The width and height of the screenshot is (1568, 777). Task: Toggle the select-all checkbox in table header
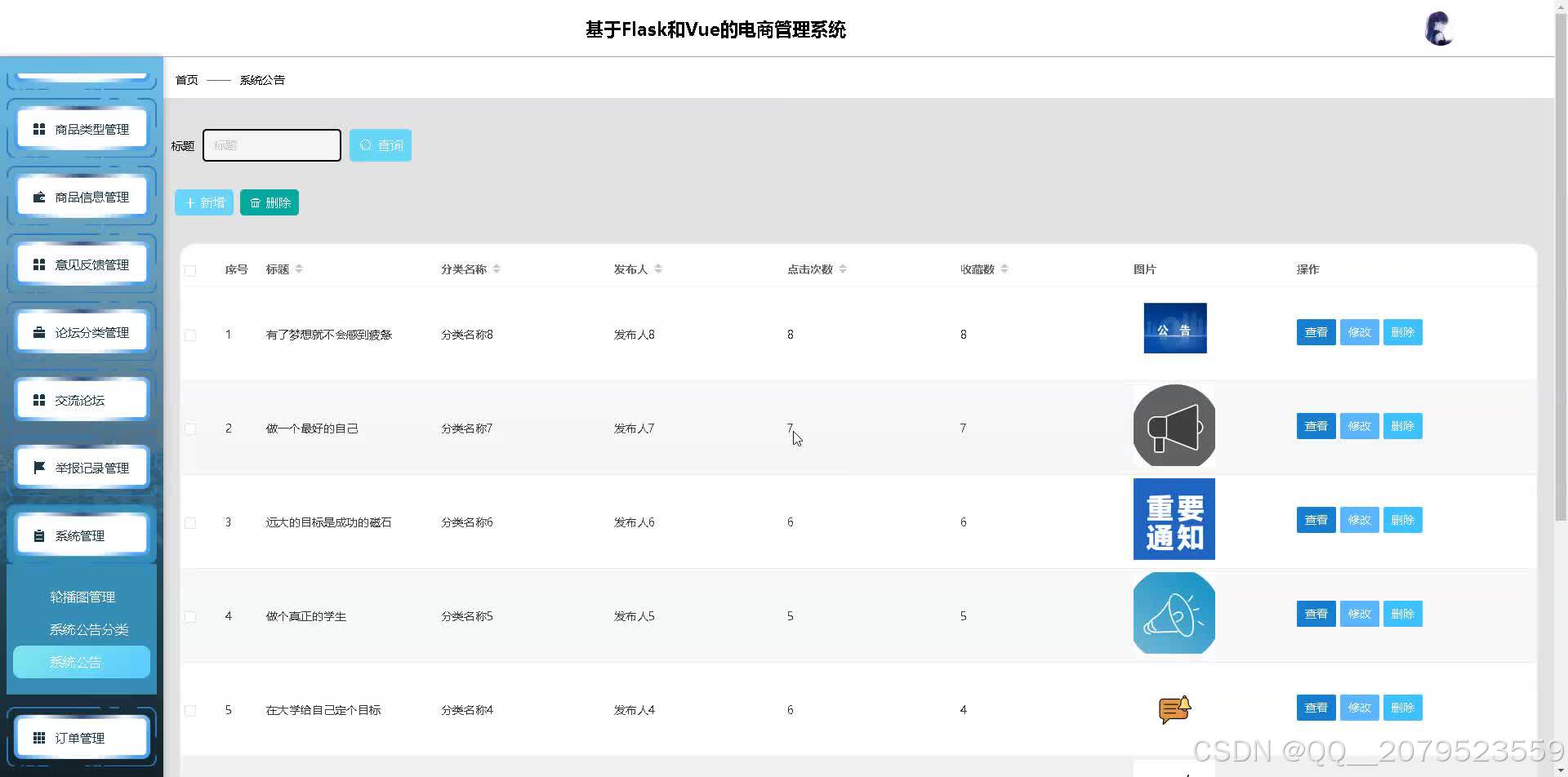[190, 270]
